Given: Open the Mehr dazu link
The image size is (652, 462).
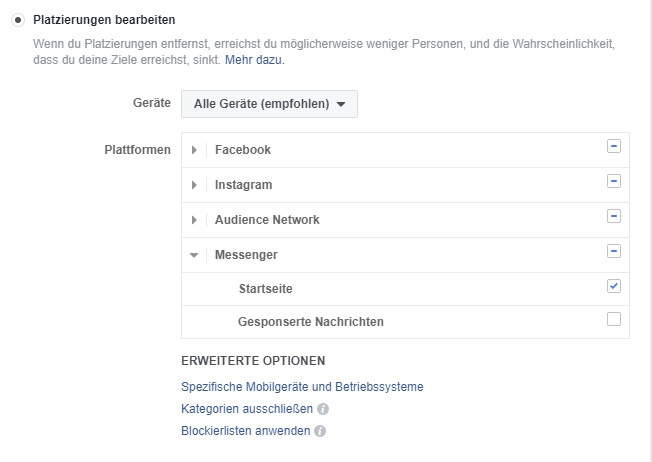Looking at the screenshot, I should tap(254, 60).
